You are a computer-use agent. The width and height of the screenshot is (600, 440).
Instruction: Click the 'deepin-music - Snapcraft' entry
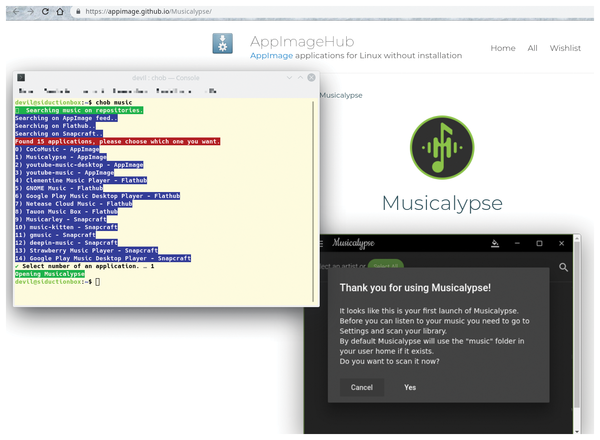pos(66,243)
